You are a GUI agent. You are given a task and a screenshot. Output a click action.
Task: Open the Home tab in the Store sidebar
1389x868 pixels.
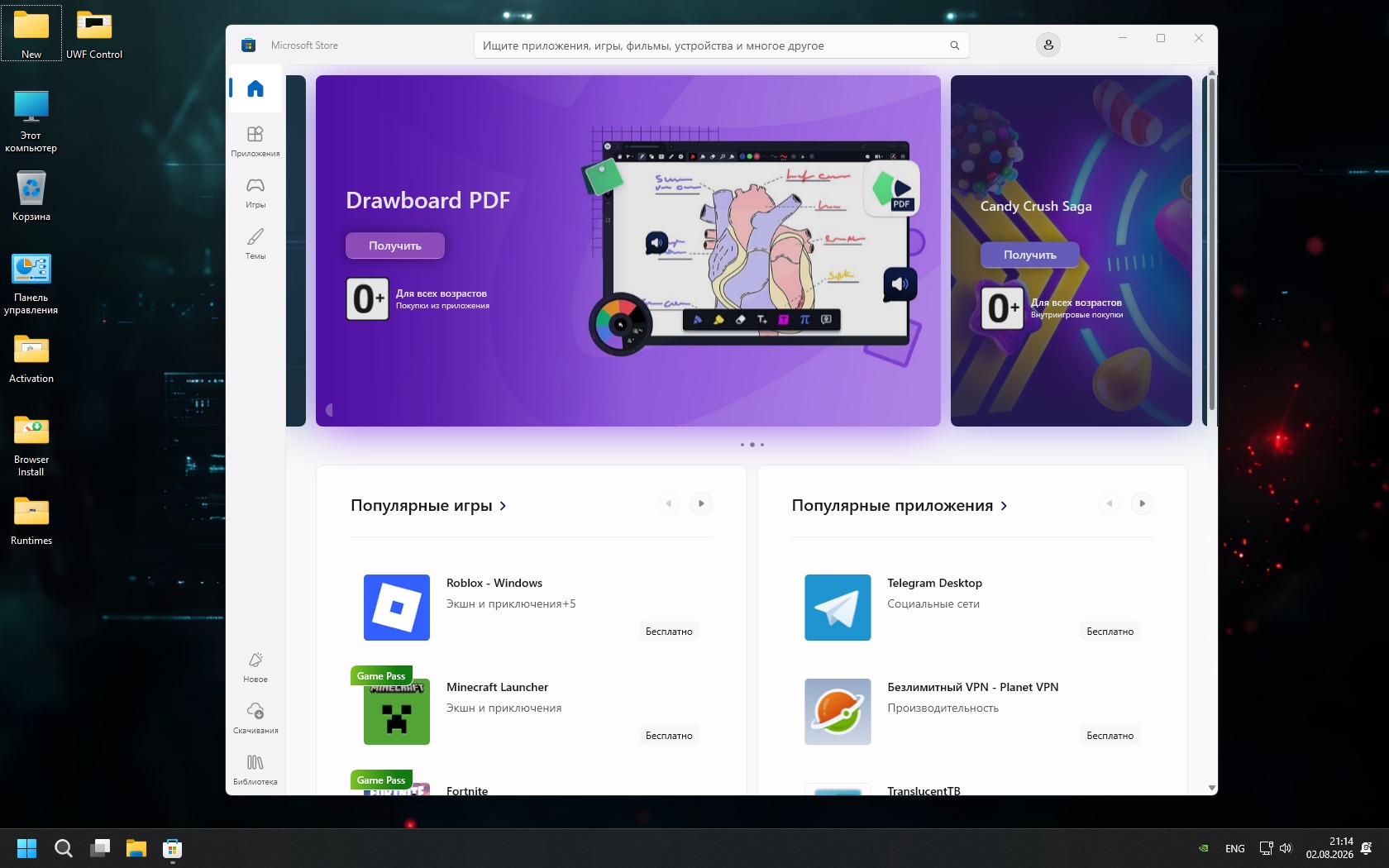coord(255,88)
